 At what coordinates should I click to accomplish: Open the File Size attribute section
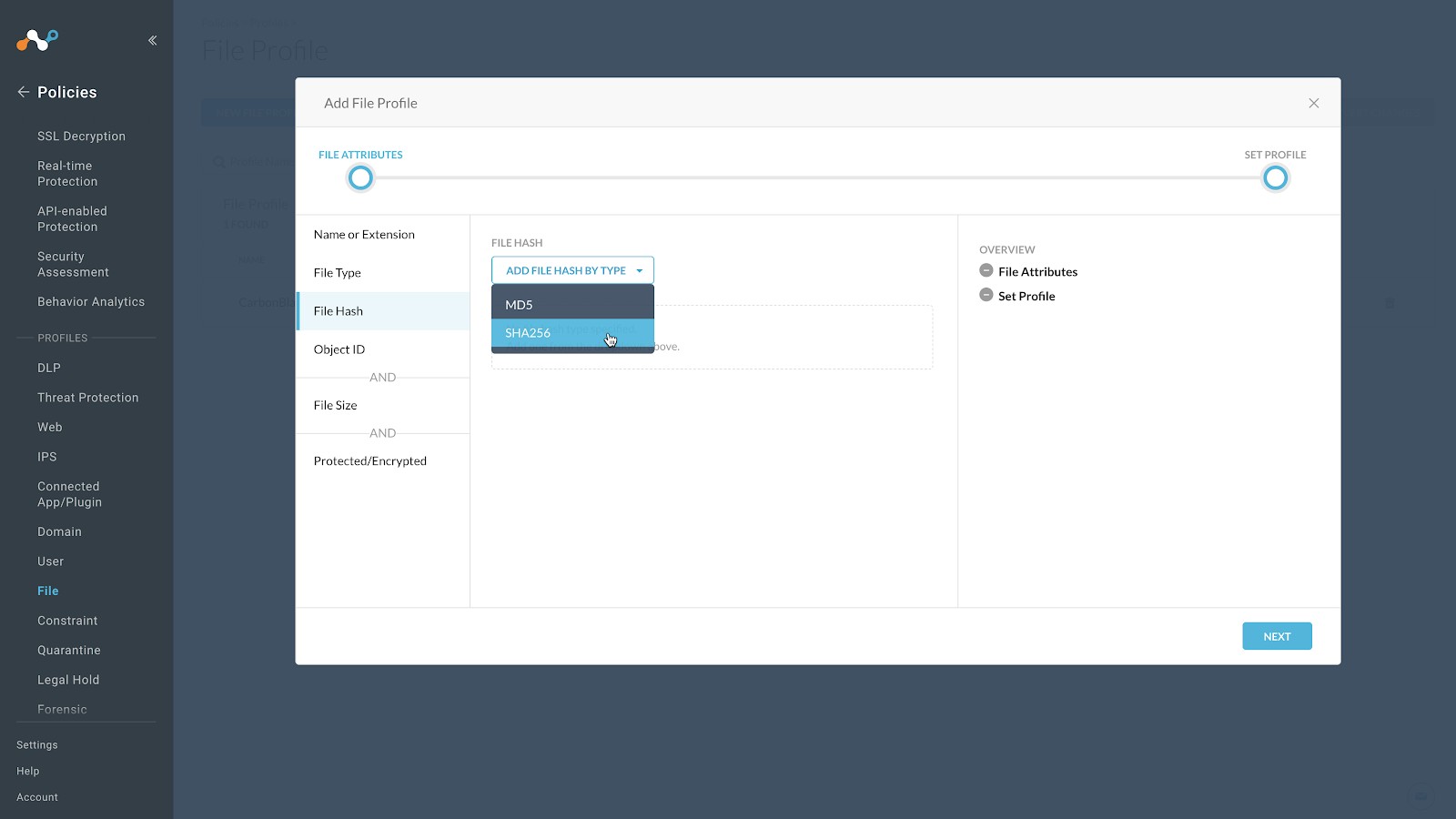coord(334,405)
